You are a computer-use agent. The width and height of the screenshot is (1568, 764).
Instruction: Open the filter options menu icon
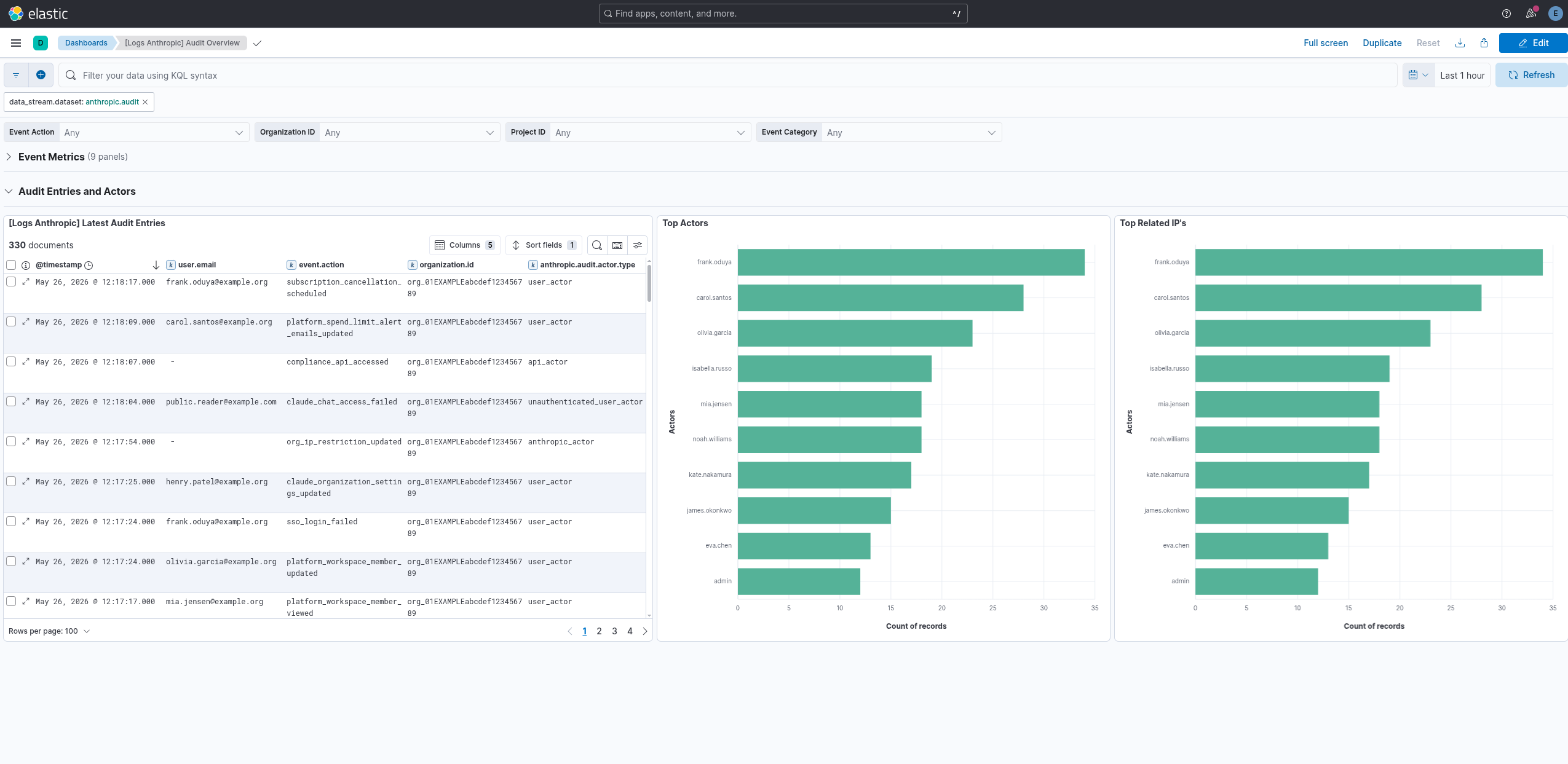point(16,75)
